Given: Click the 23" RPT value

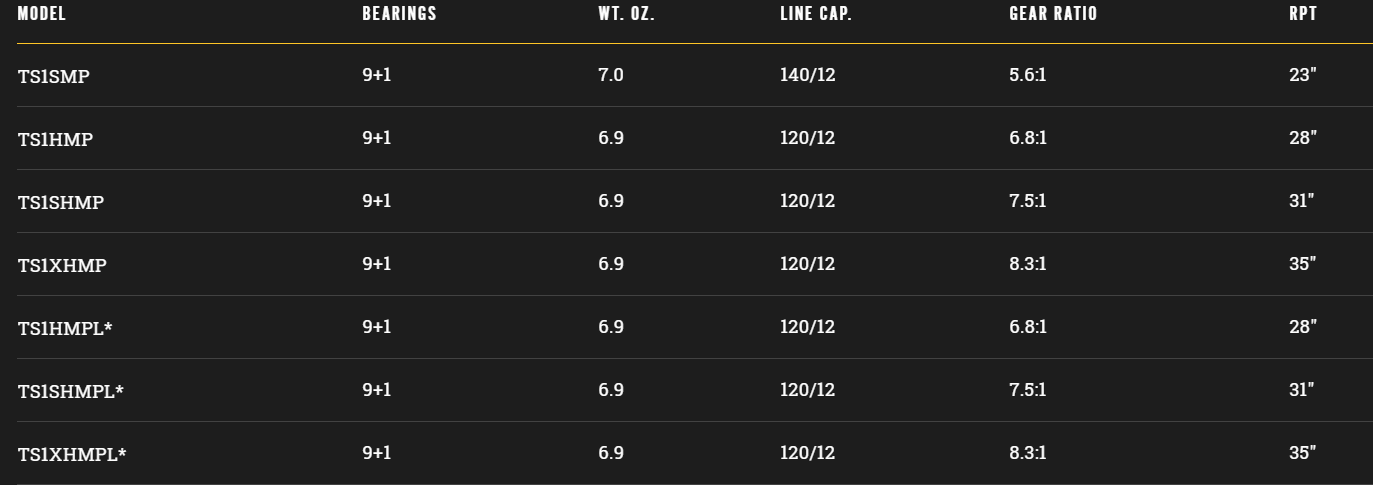Looking at the screenshot, I should (1302, 75).
